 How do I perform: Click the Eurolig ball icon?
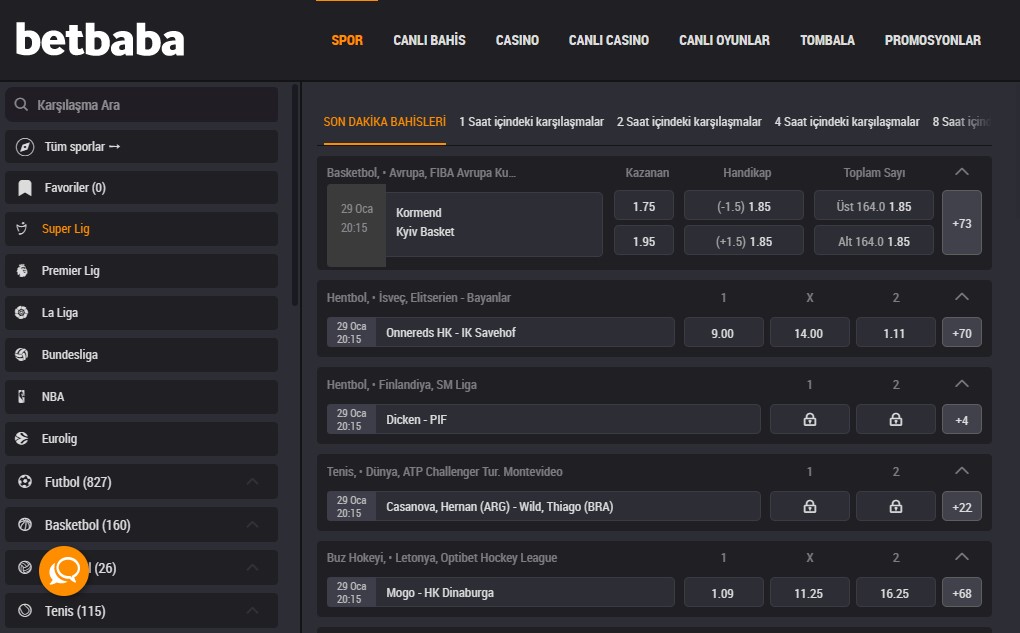click(x=21, y=438)
